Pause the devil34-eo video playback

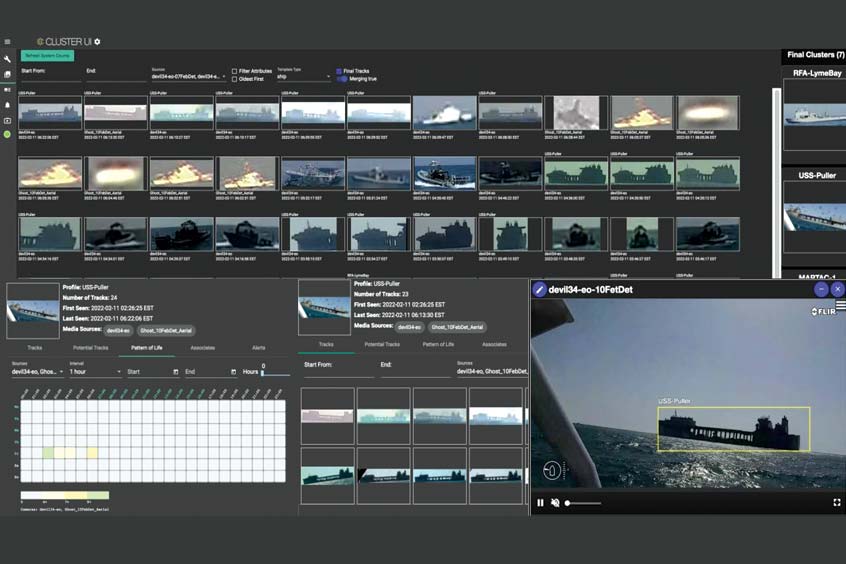click(540, 503)
